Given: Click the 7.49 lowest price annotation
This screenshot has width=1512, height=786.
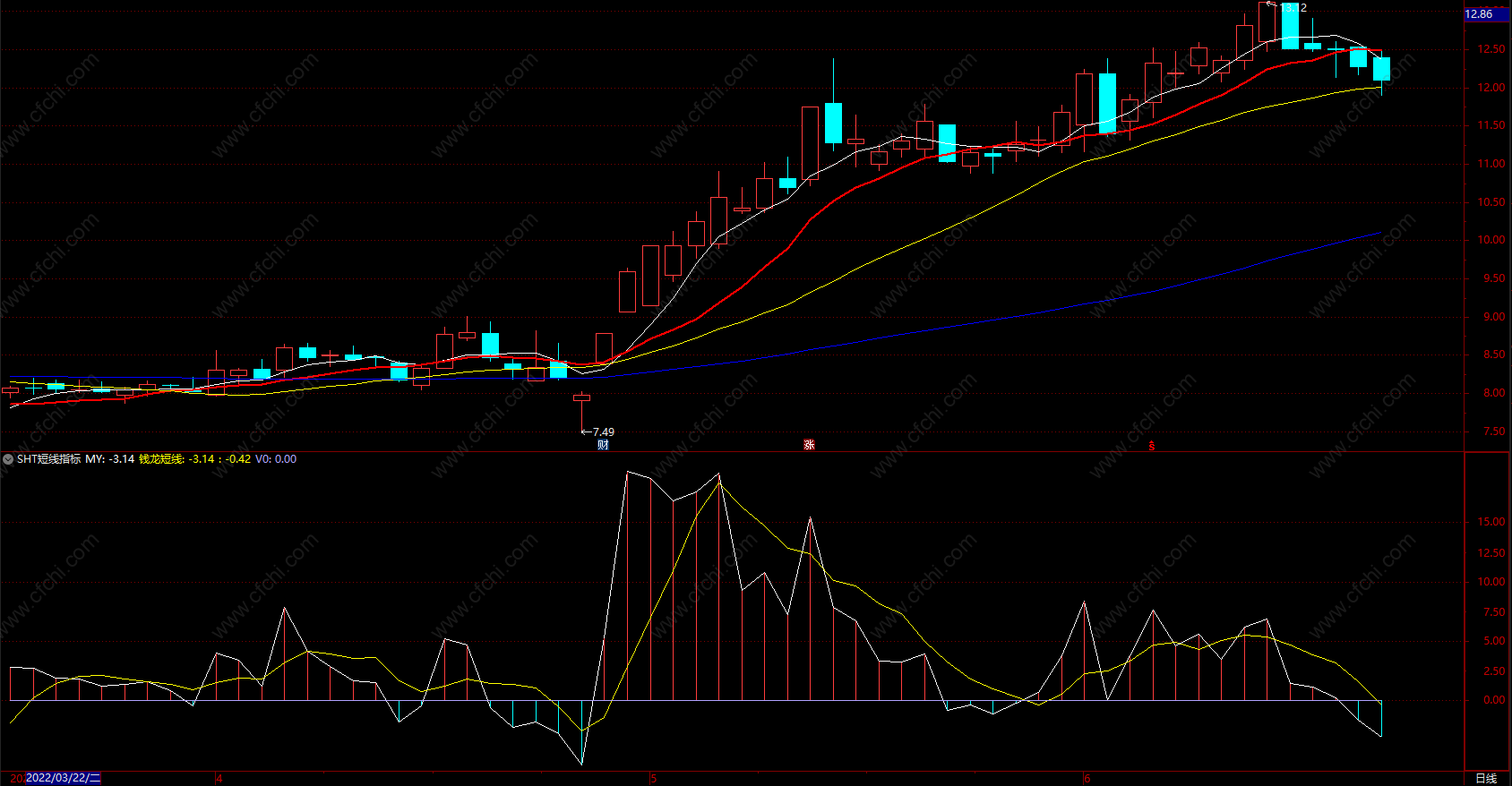Looking at the screenshot, I should [603, 431].
